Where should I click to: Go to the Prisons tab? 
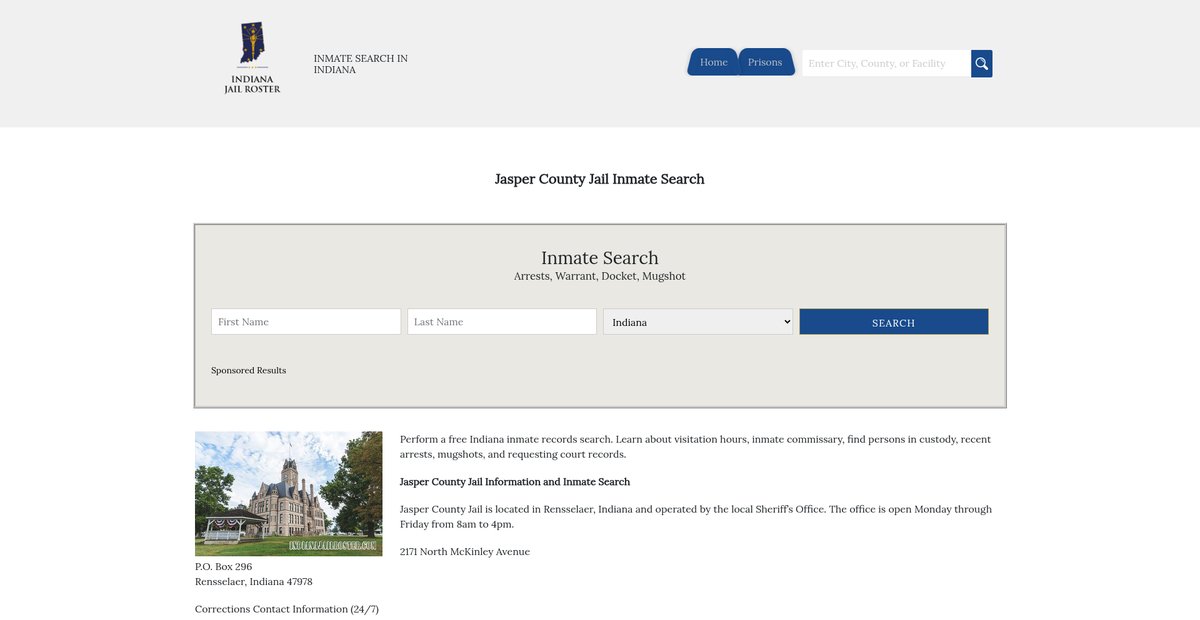click(765, 62)
